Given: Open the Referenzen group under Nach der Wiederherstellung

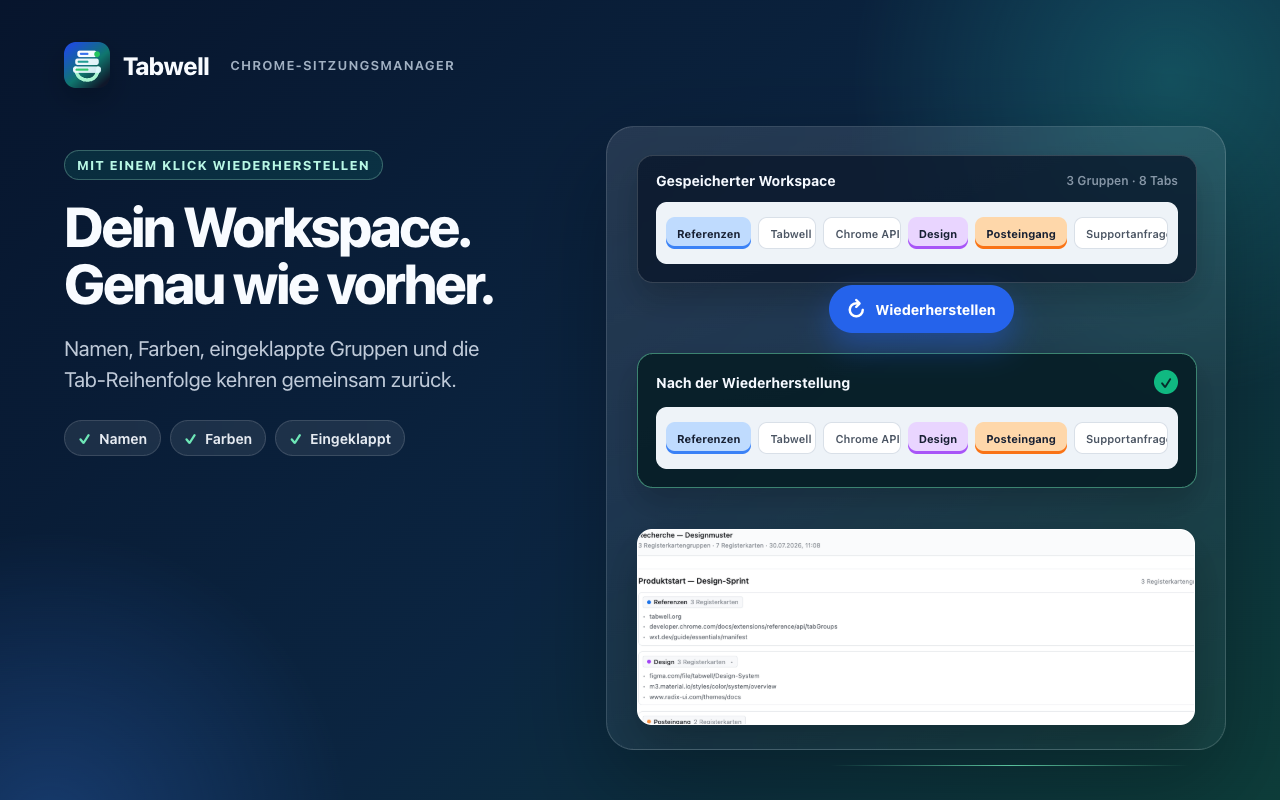Looking at the screenshot, I should tap(708, 439).
